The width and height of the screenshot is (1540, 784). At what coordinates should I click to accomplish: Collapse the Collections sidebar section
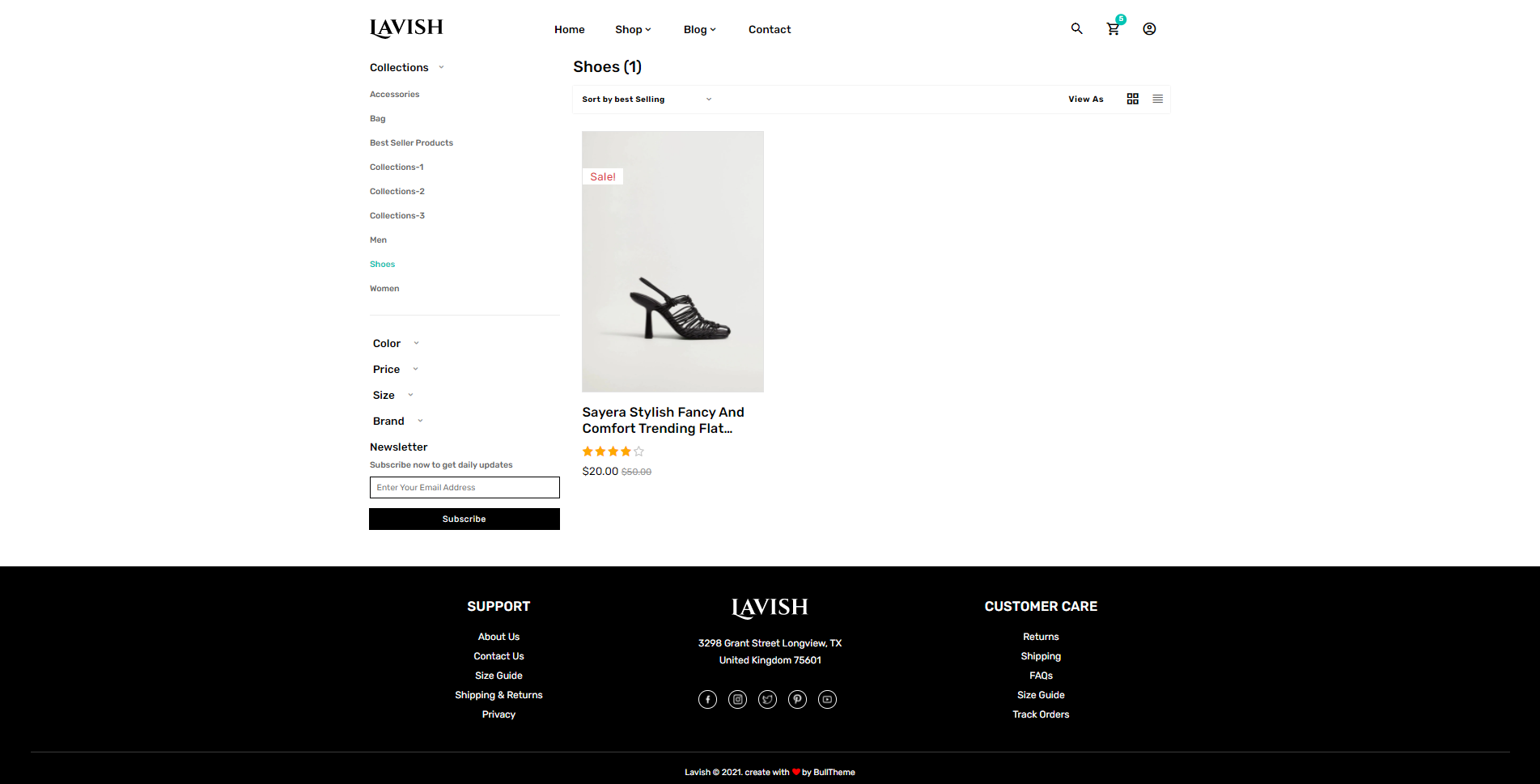coord(407,67)
